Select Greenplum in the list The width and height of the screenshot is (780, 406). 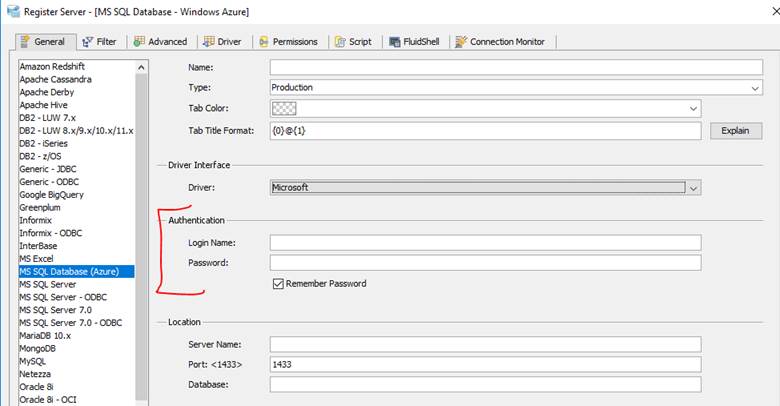pos(40,207)
